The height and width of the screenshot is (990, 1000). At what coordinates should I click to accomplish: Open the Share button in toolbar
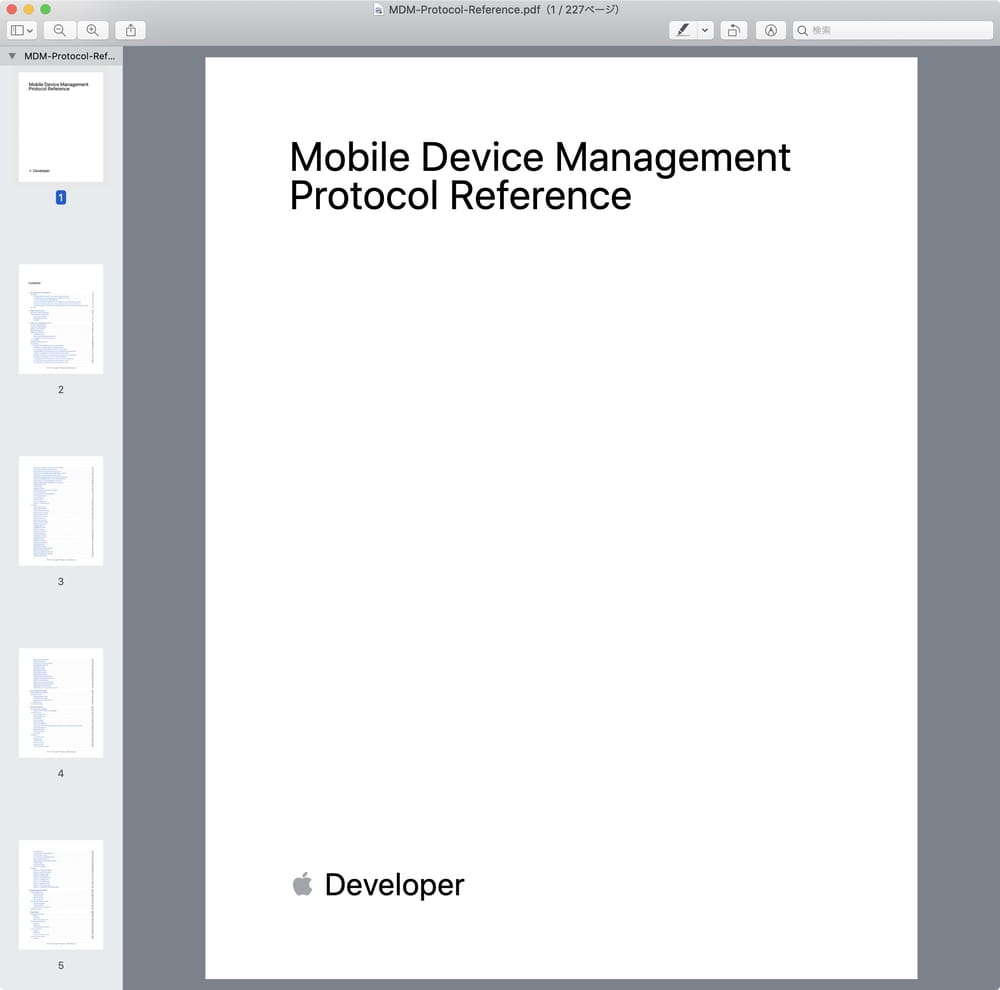click(131, 30)
